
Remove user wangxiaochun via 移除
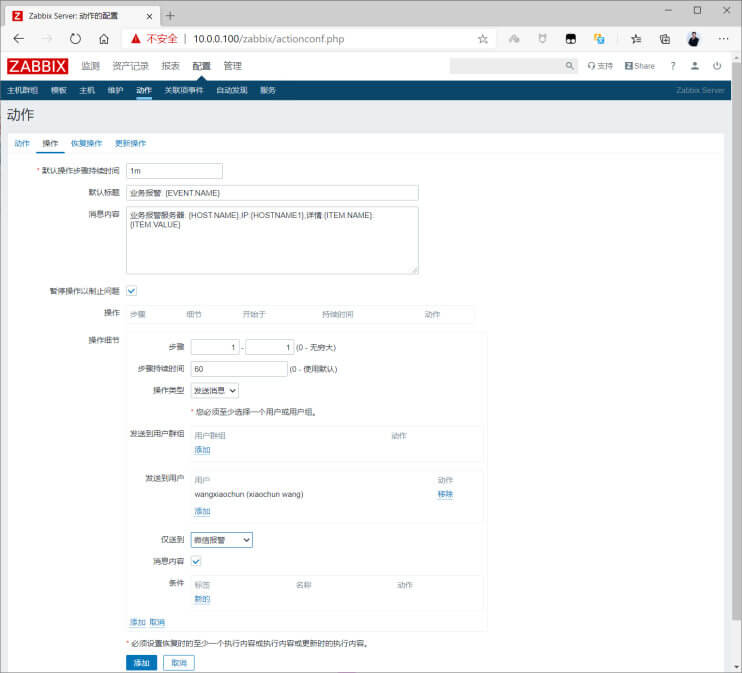[445, 494]
